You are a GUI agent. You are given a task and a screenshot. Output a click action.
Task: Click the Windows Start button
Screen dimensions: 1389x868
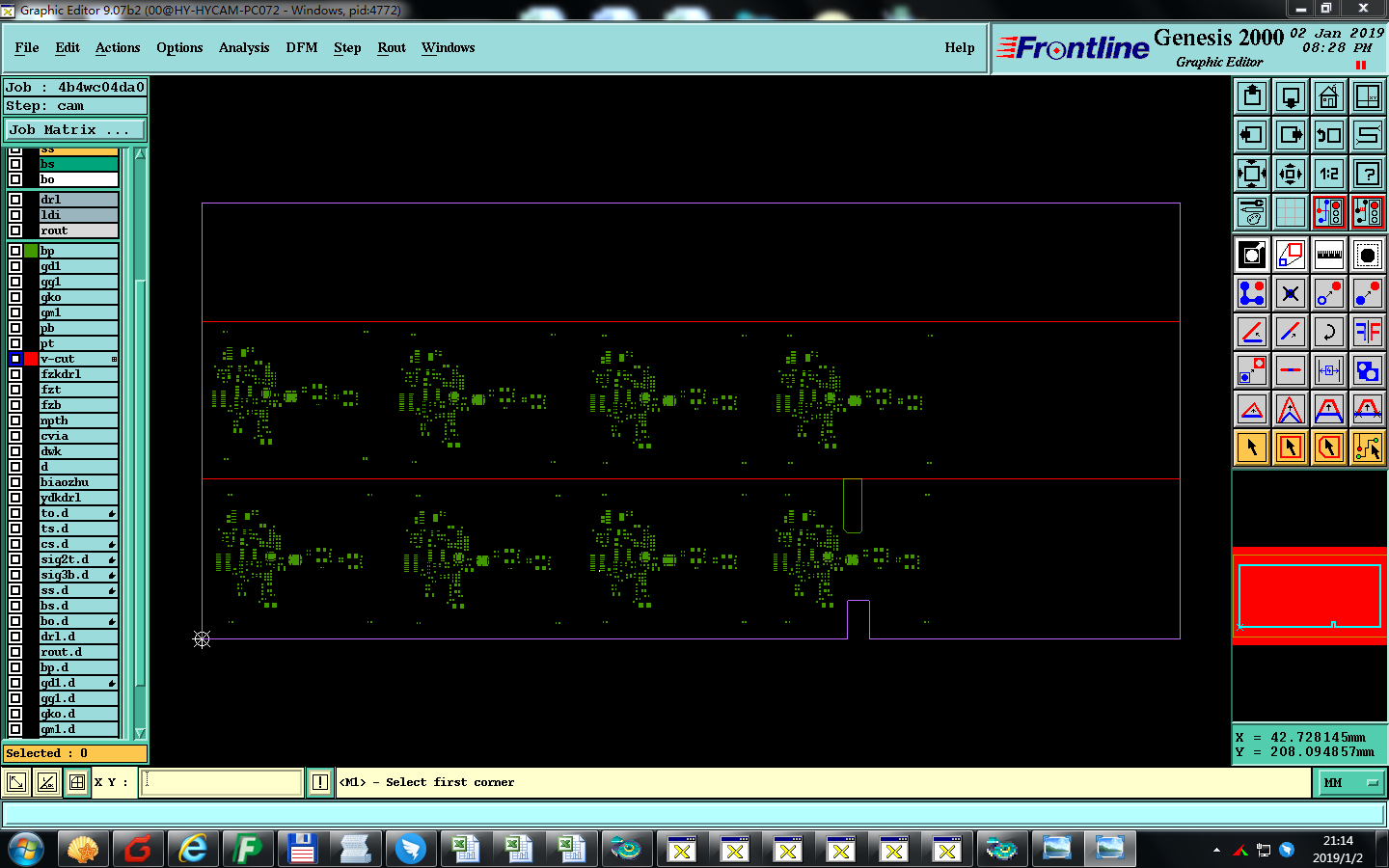coord(26,849)
